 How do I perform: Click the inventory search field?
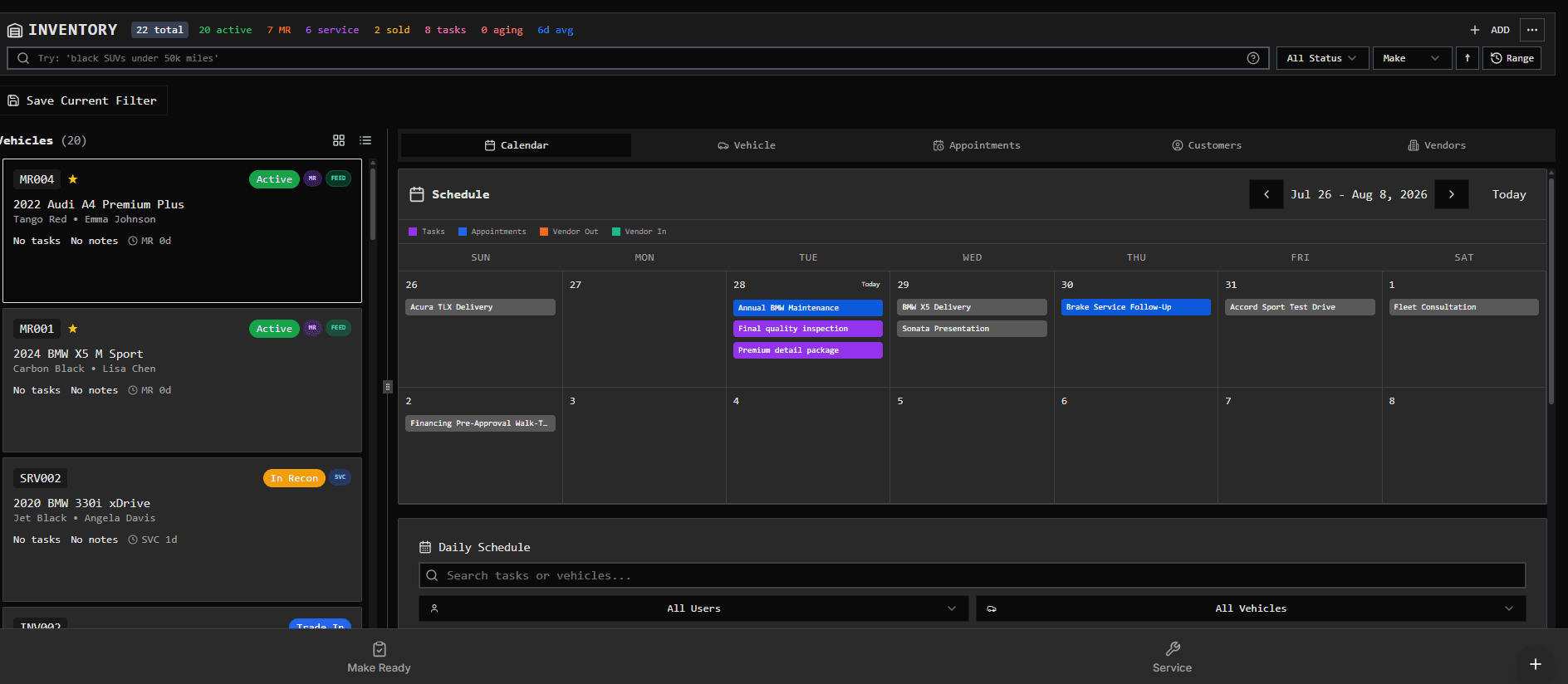638,58
